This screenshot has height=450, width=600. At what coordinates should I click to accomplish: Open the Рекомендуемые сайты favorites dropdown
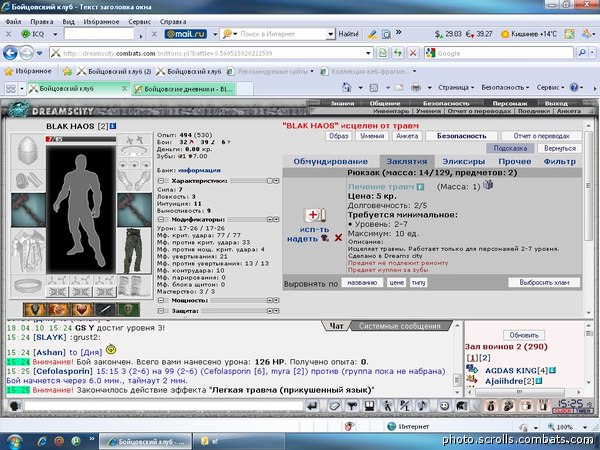click(312, 71)
